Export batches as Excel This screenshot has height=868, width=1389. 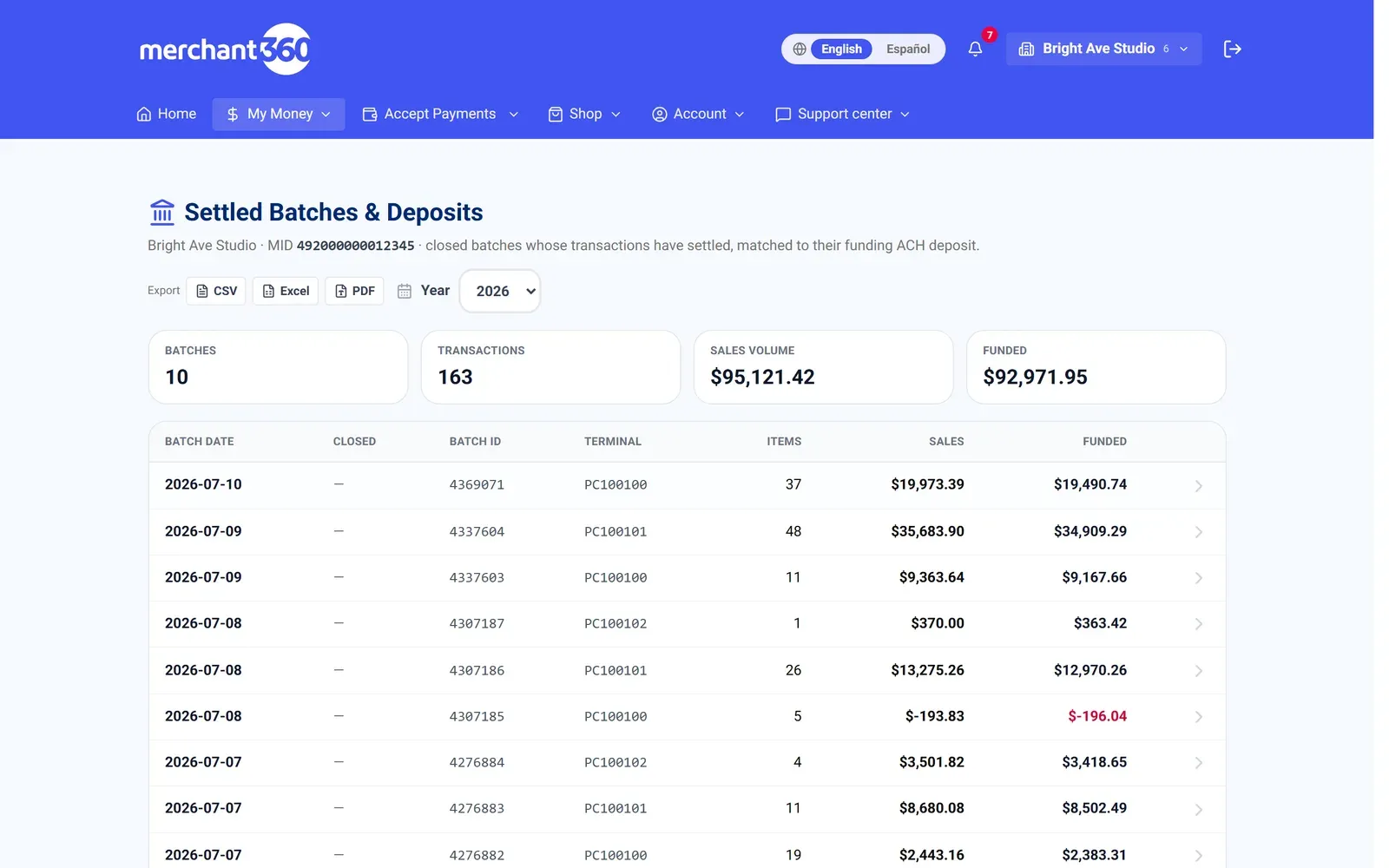(286, 291)
